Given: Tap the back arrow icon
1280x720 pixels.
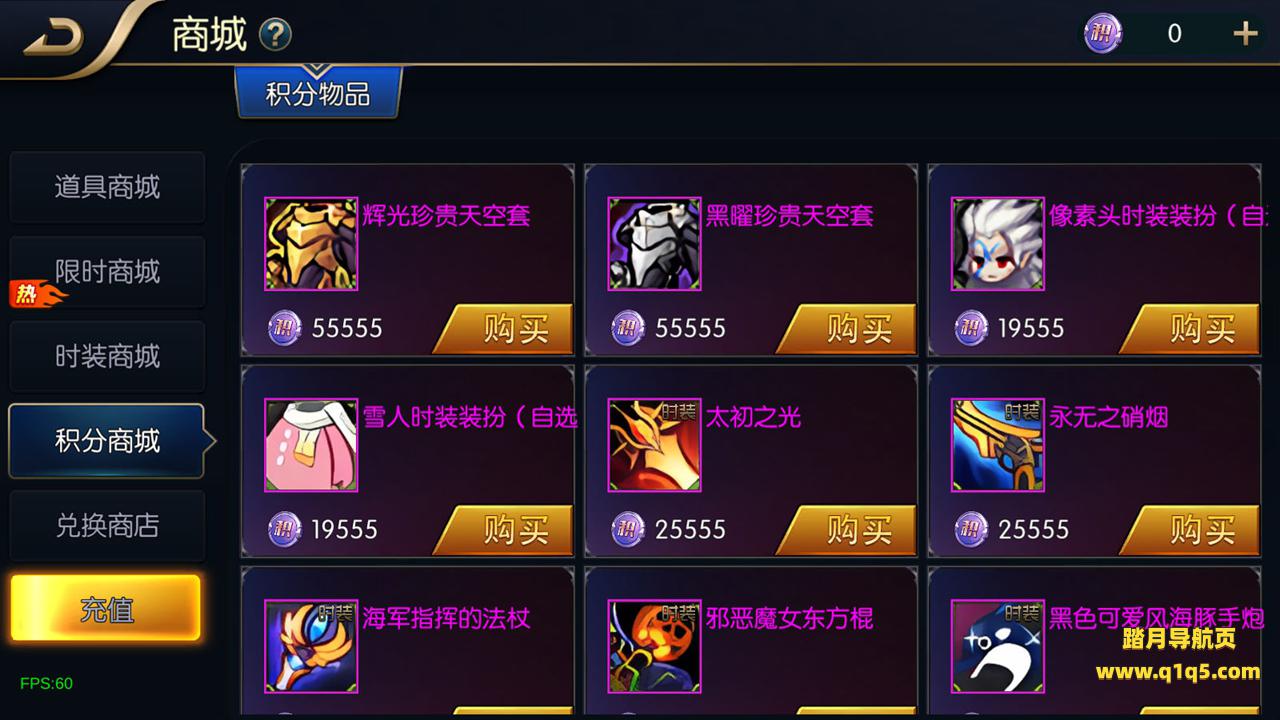Looking at the screenshot, I should point(55,37).
